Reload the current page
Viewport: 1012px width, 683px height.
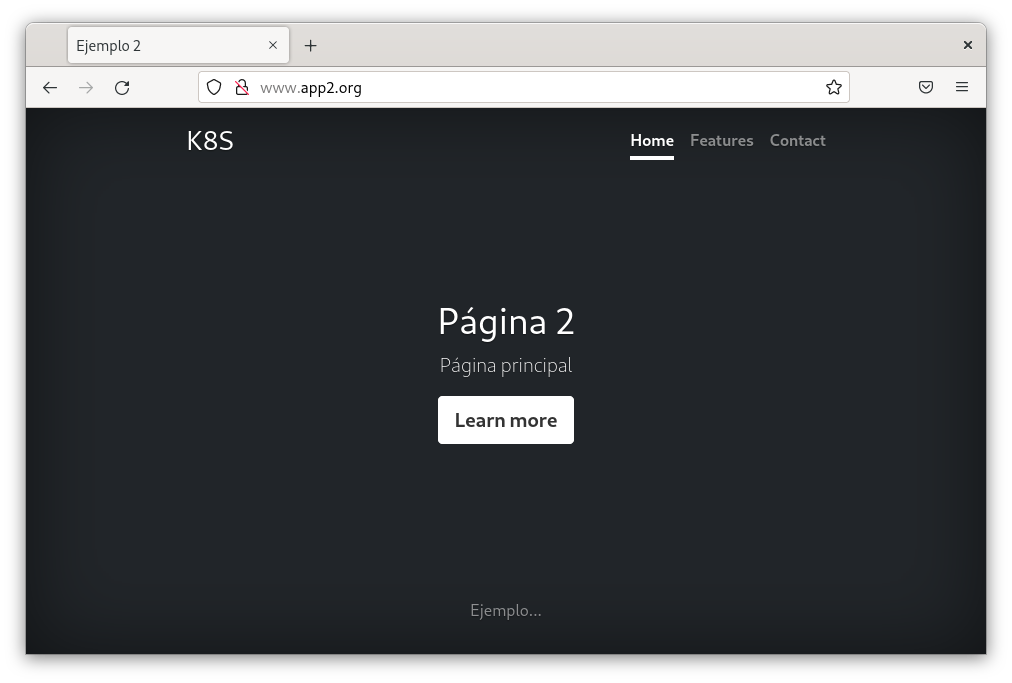[122, 88]
